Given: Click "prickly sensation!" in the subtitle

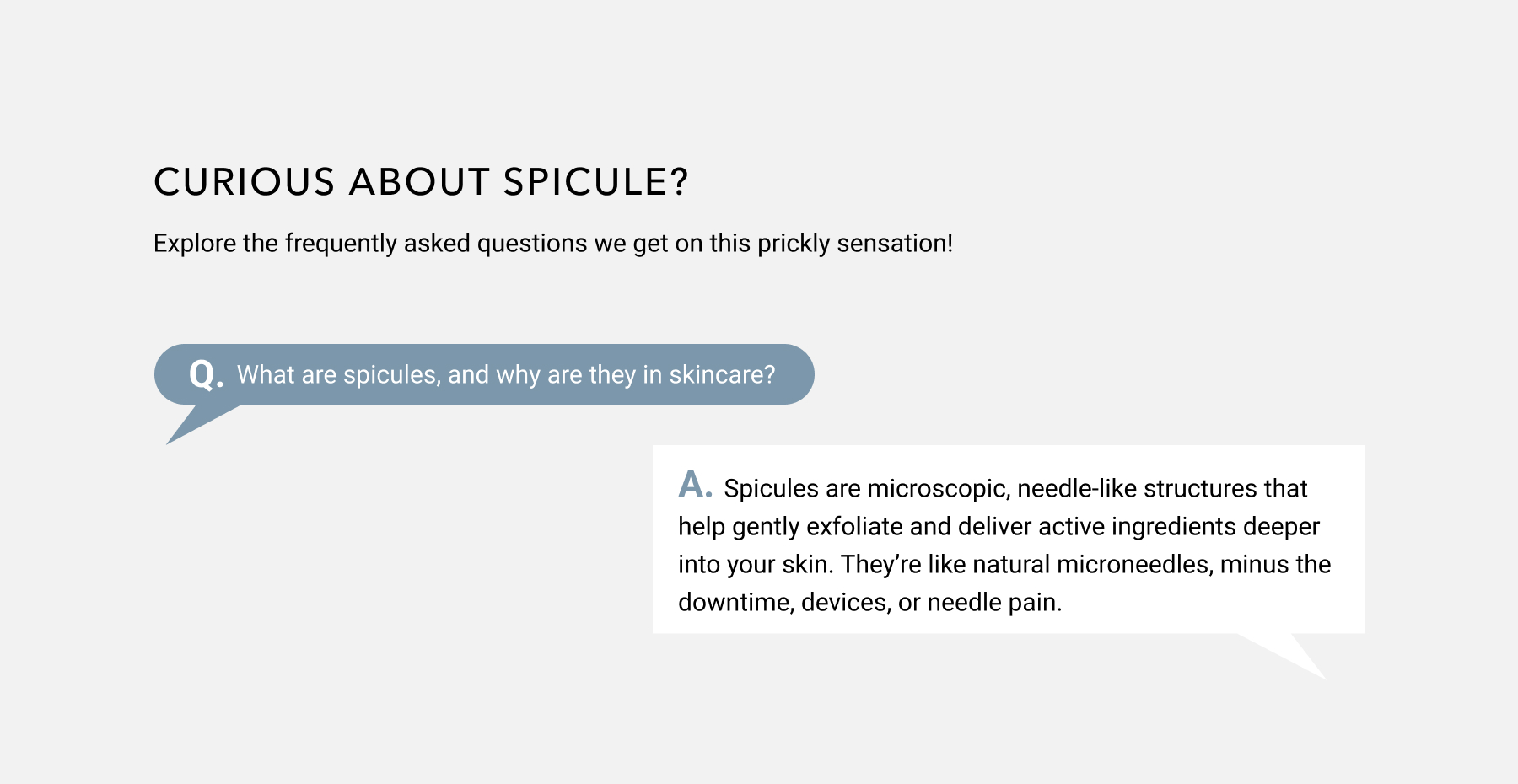Looking at the screenshot, I should pos(855,244).
